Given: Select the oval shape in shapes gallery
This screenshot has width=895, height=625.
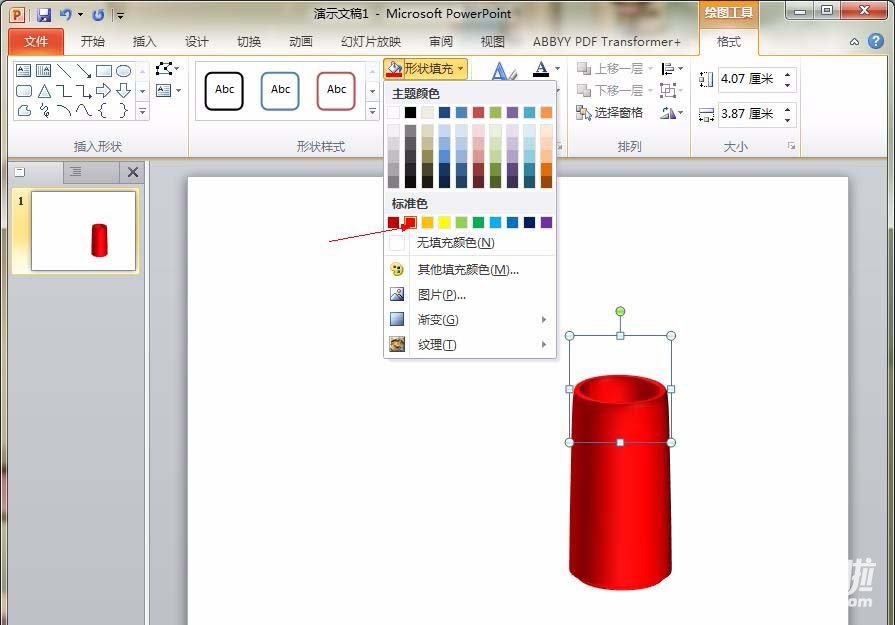Looking at the screenshot, I should 123,71.
